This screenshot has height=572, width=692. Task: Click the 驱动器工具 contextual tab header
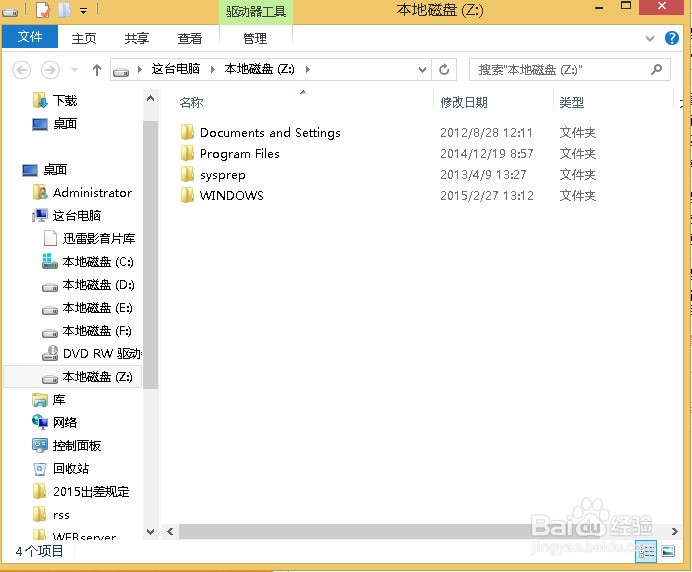pos(256,11)
